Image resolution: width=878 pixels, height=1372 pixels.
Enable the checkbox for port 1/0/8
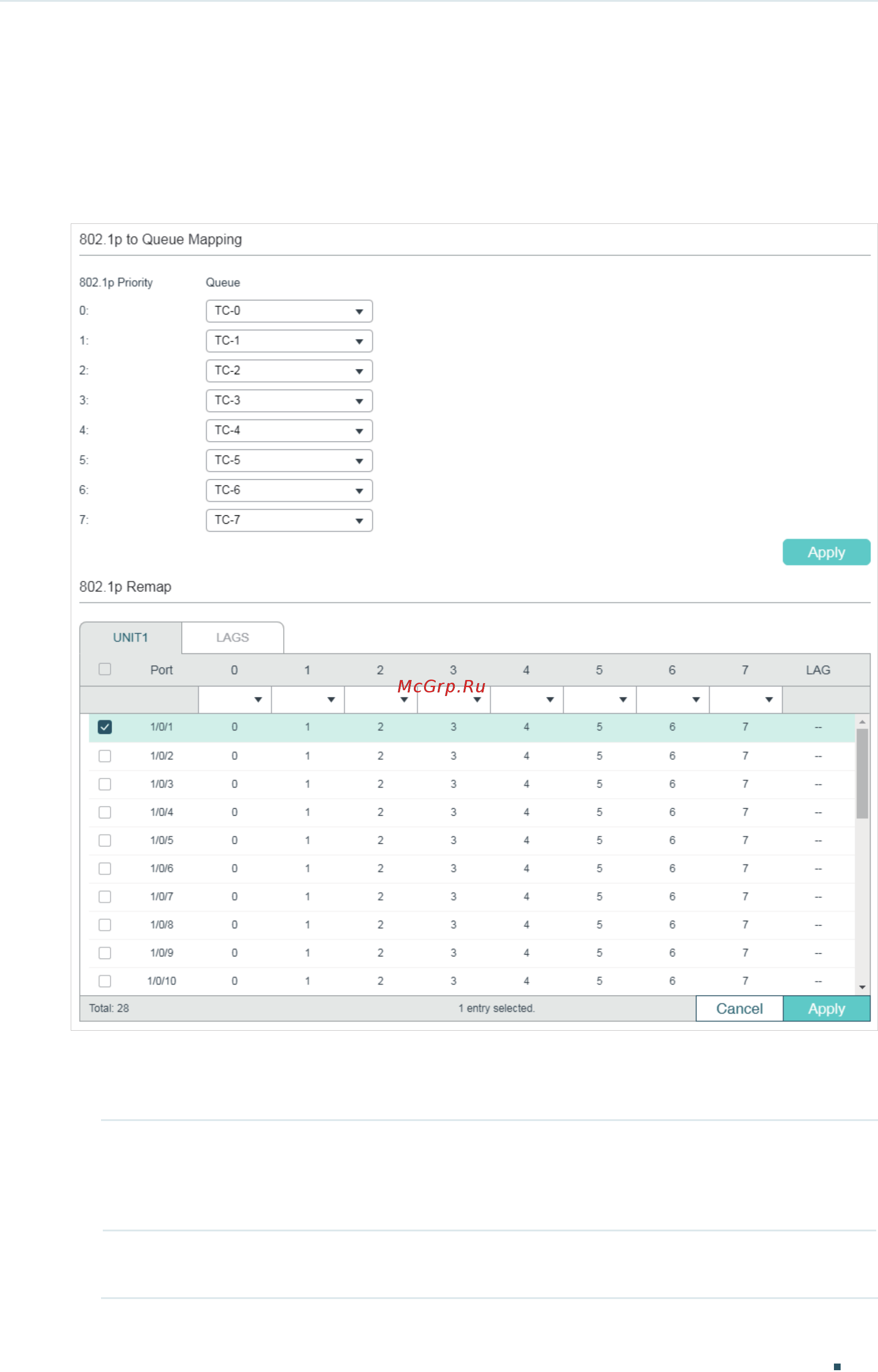[104, 925]
